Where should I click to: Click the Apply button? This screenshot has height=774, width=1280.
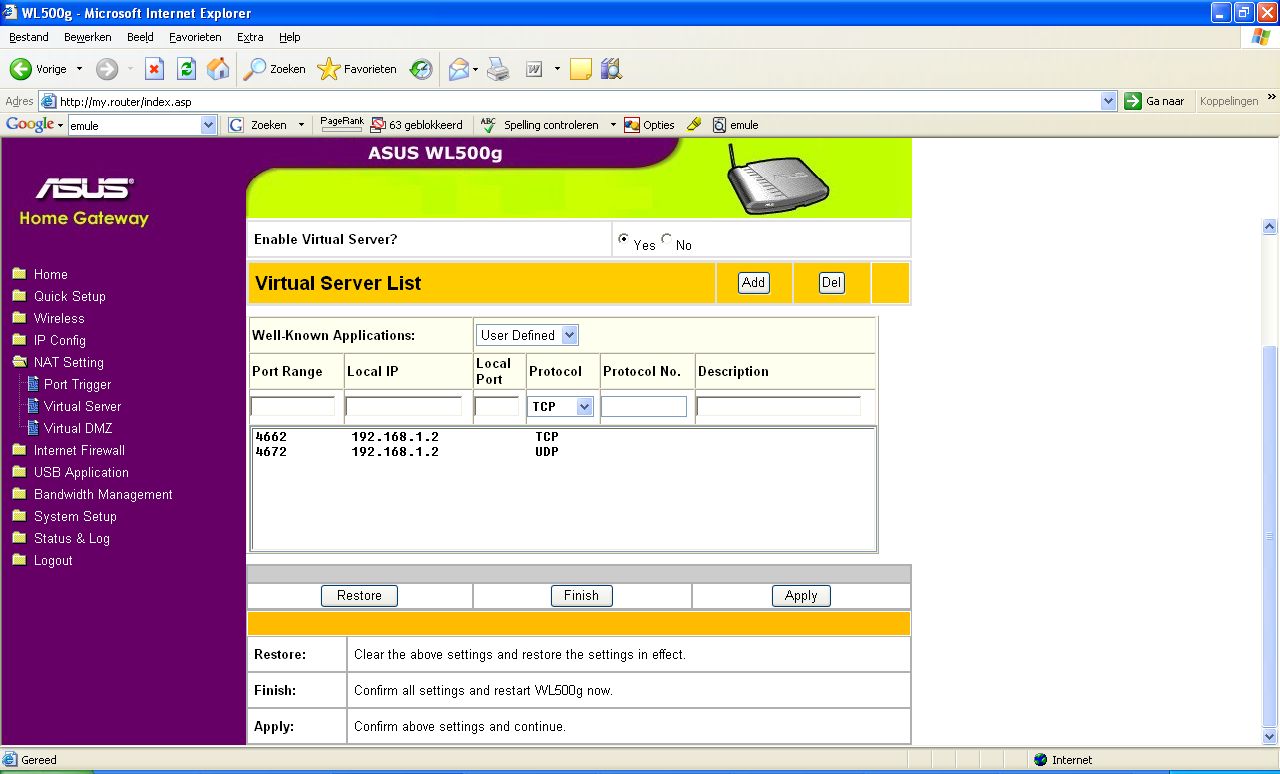[801, 596]
